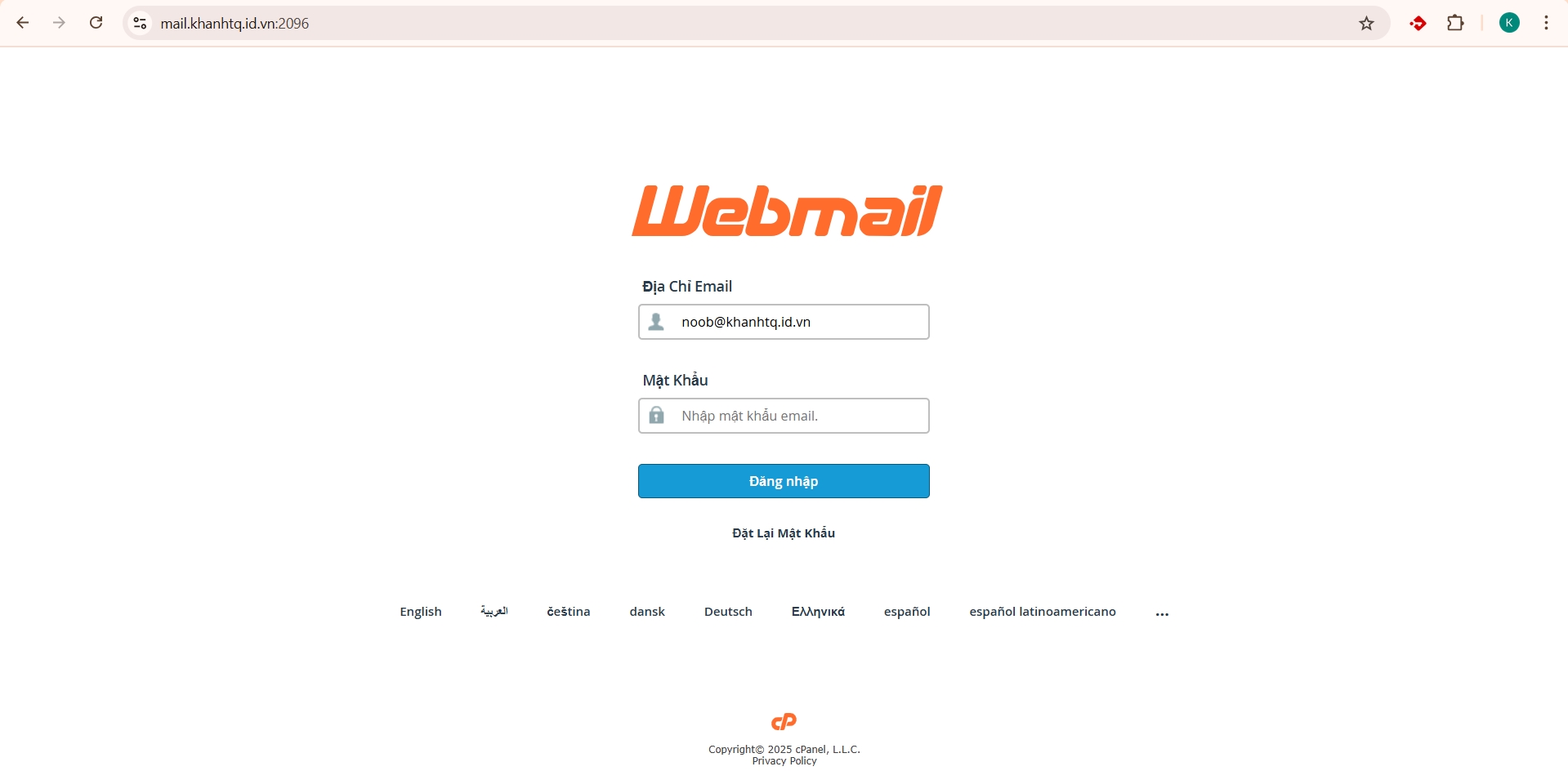The height and width of the screenshot is (771, 1568).
Task: Switch language to Deutsch
Action: pos(728,612)
